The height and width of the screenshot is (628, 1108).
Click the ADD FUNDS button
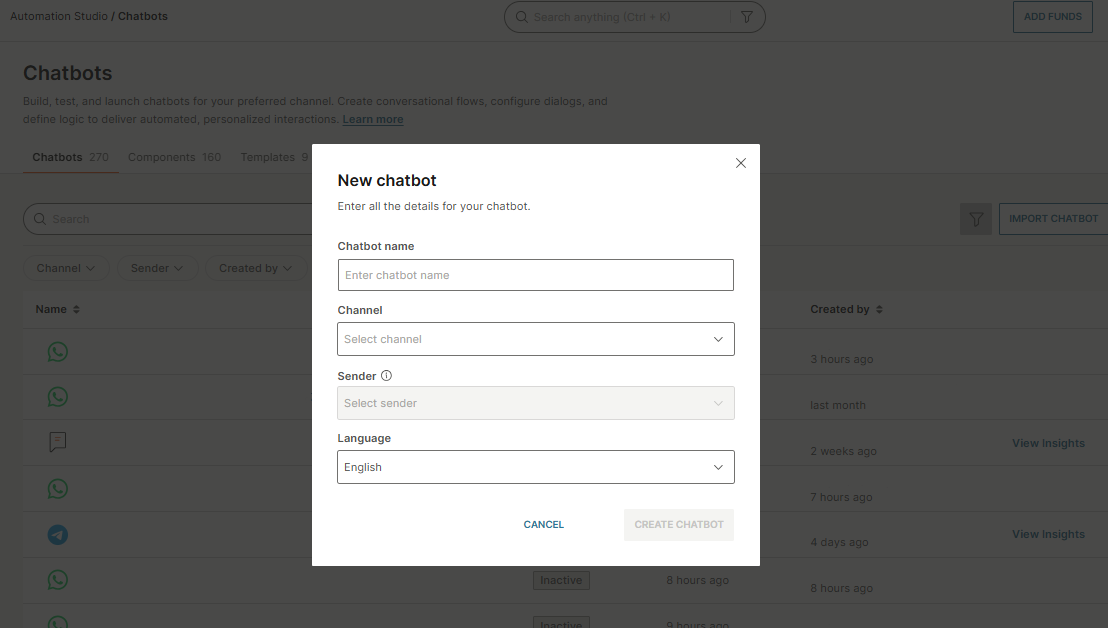(1052, 16)
